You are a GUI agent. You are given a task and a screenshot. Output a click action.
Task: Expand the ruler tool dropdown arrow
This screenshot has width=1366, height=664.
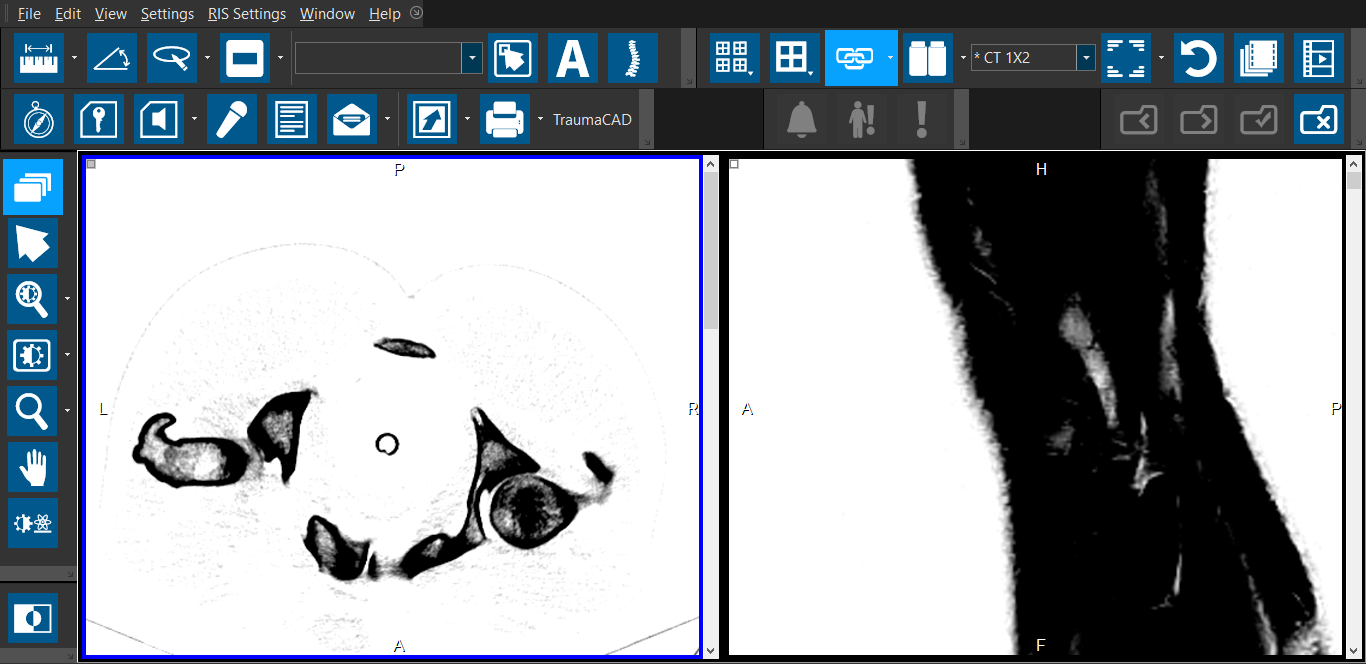click(75, 58)
